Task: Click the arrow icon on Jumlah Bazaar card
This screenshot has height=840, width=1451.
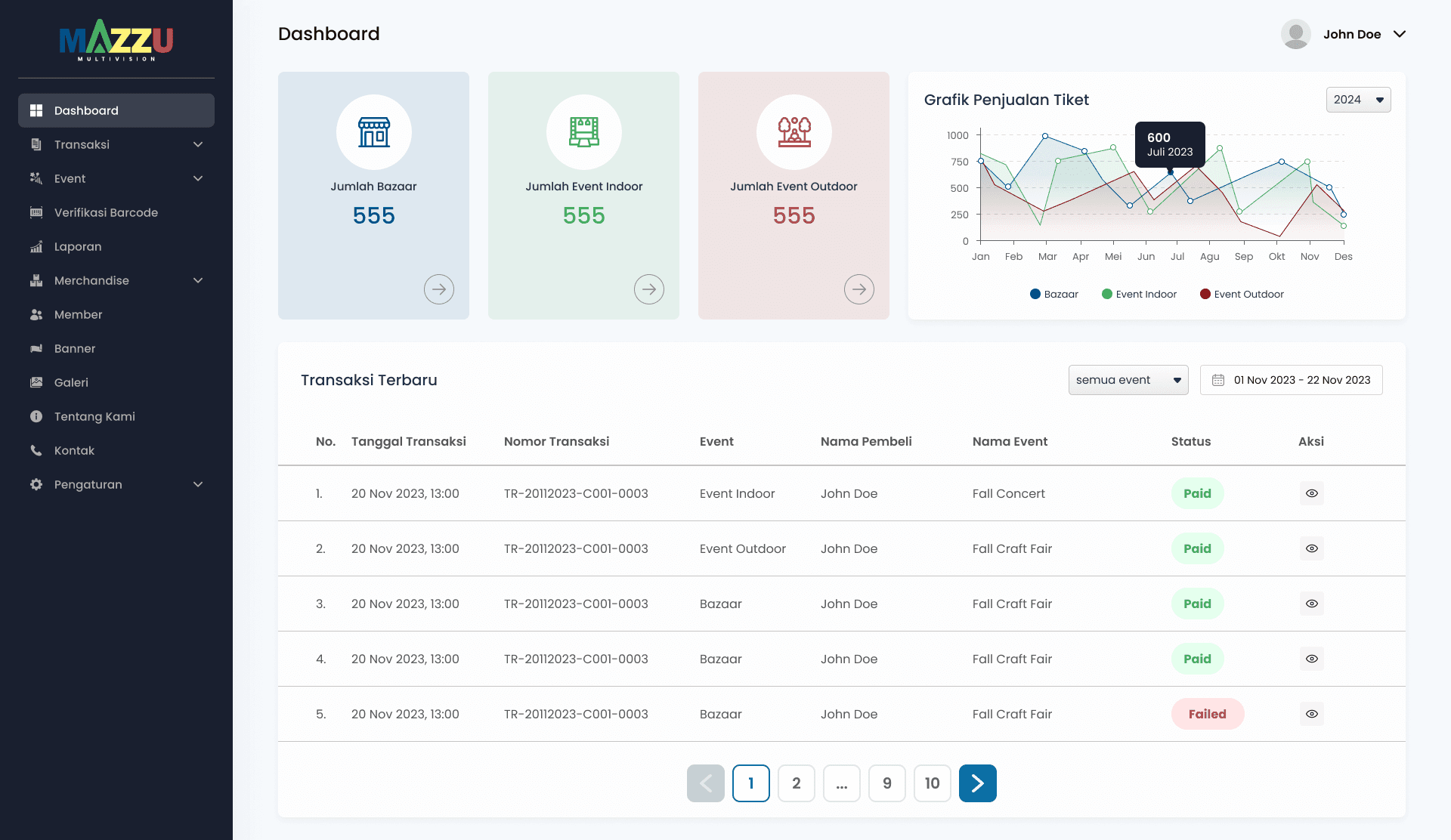Action: tap(438, 289)
